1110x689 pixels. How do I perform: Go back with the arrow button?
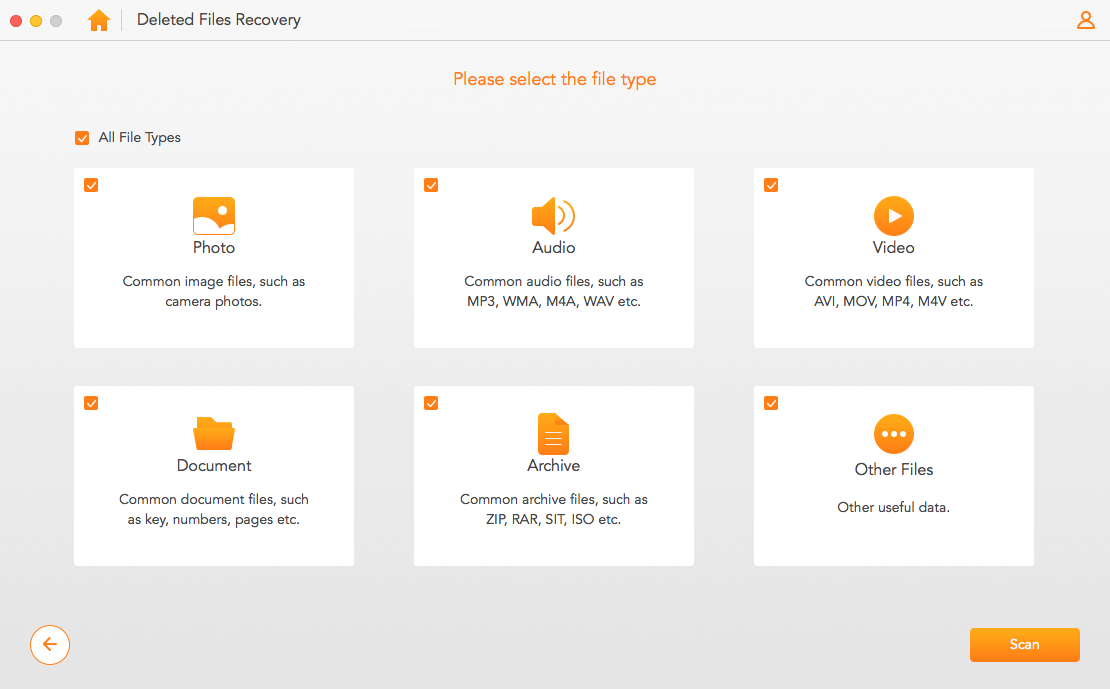pos(50,644)
